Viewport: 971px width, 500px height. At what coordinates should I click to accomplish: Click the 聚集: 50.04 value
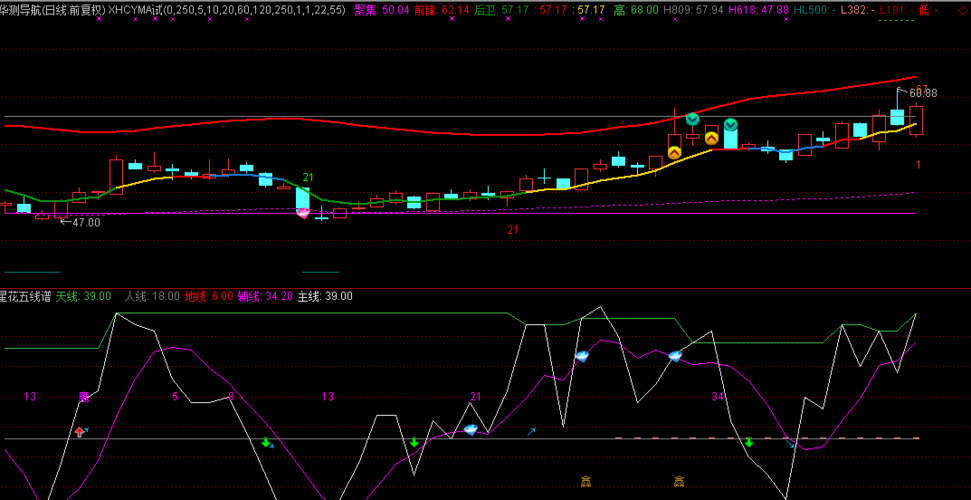pos(382,10)
